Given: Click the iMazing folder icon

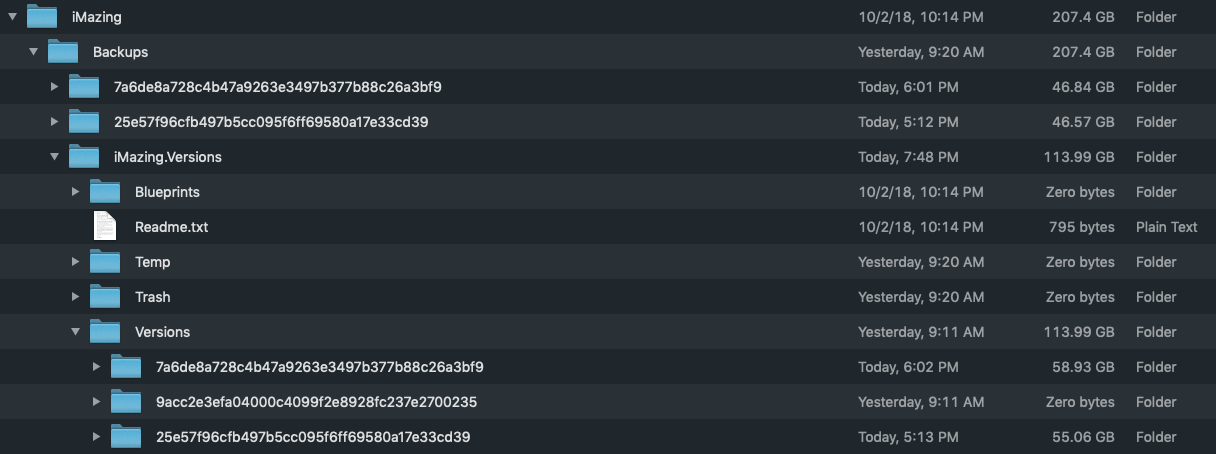Looking at the screenshot, I should (42, 16).
